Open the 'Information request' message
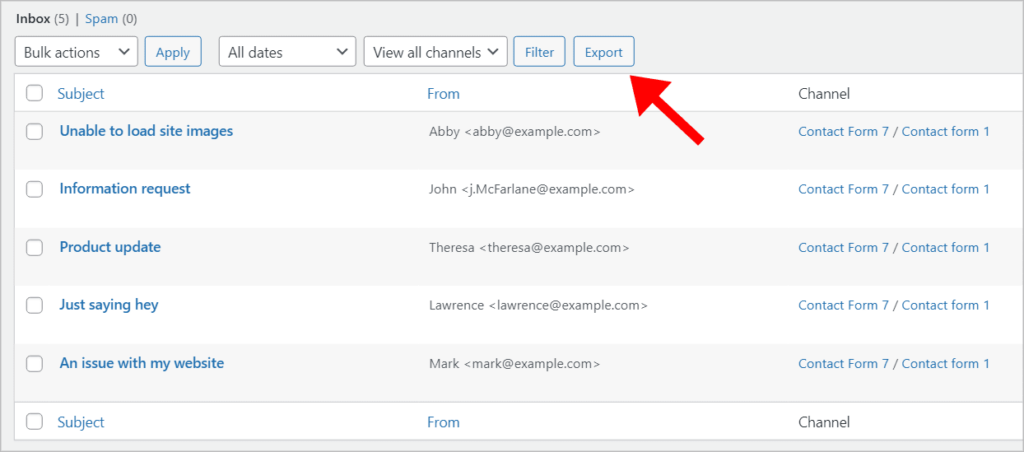The height and width of the screenshot is (452, 1024). point(125,189)
